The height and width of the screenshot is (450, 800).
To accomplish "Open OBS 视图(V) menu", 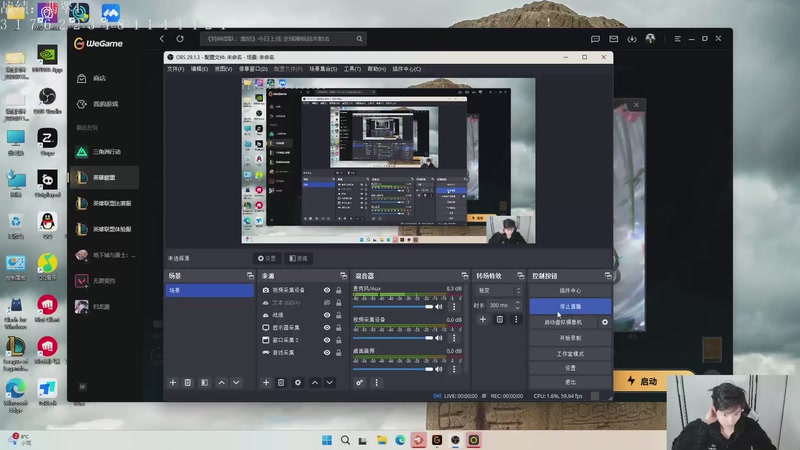I will tap(223, 69).
